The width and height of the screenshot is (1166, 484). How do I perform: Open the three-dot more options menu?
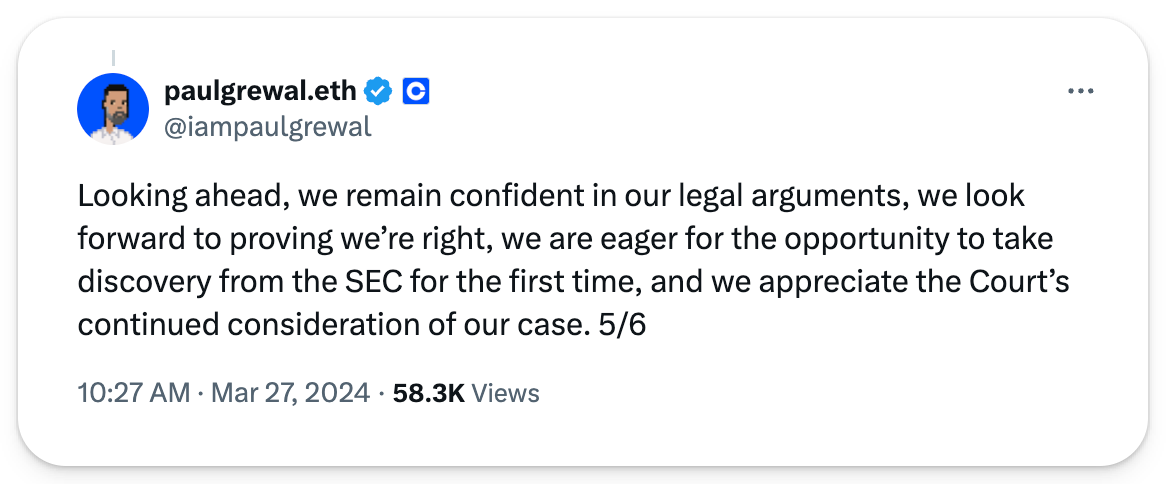(x=1081, y=91)
